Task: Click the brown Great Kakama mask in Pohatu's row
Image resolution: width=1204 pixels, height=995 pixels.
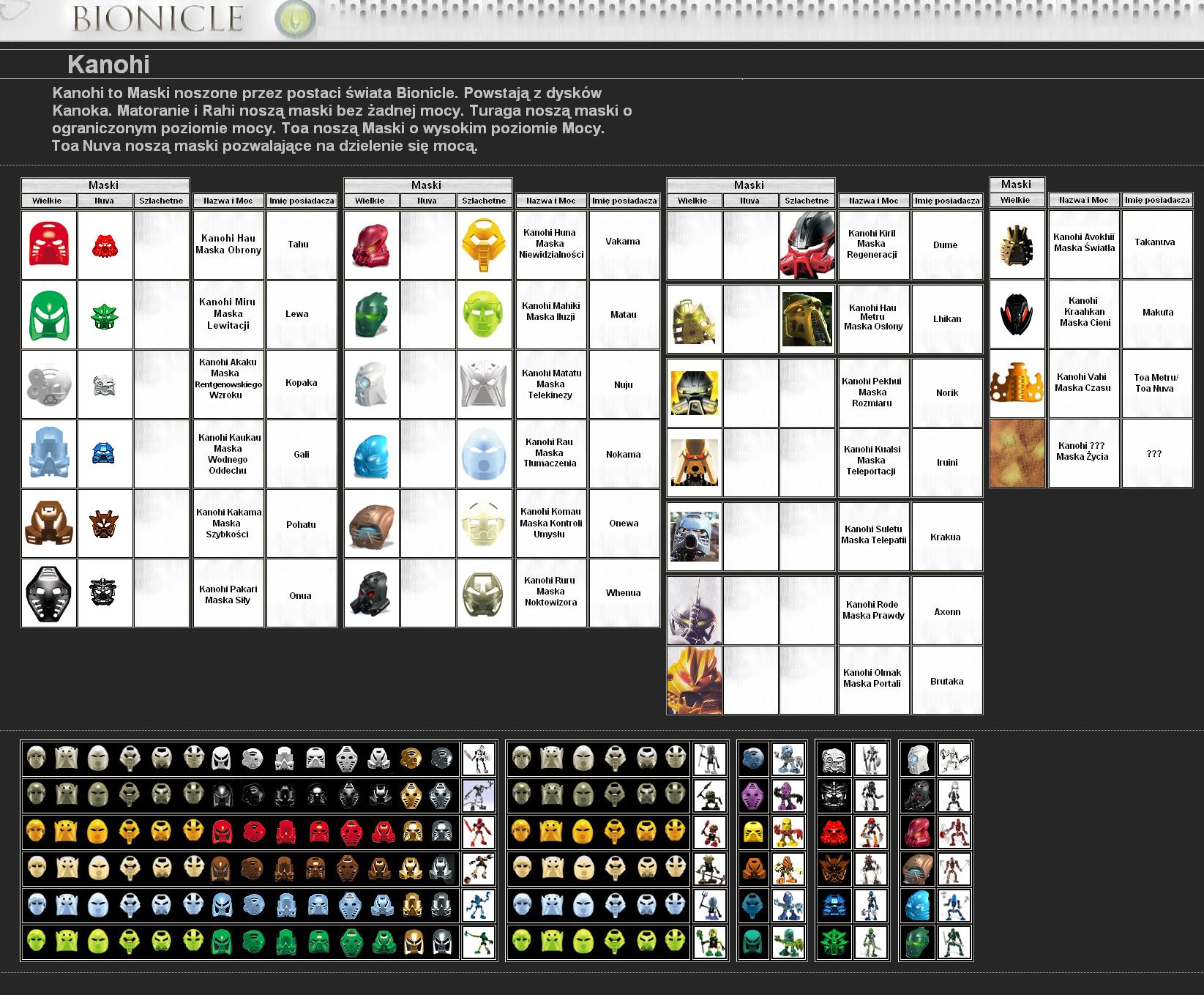Action: pyautogui.click(x=49, y=521)
